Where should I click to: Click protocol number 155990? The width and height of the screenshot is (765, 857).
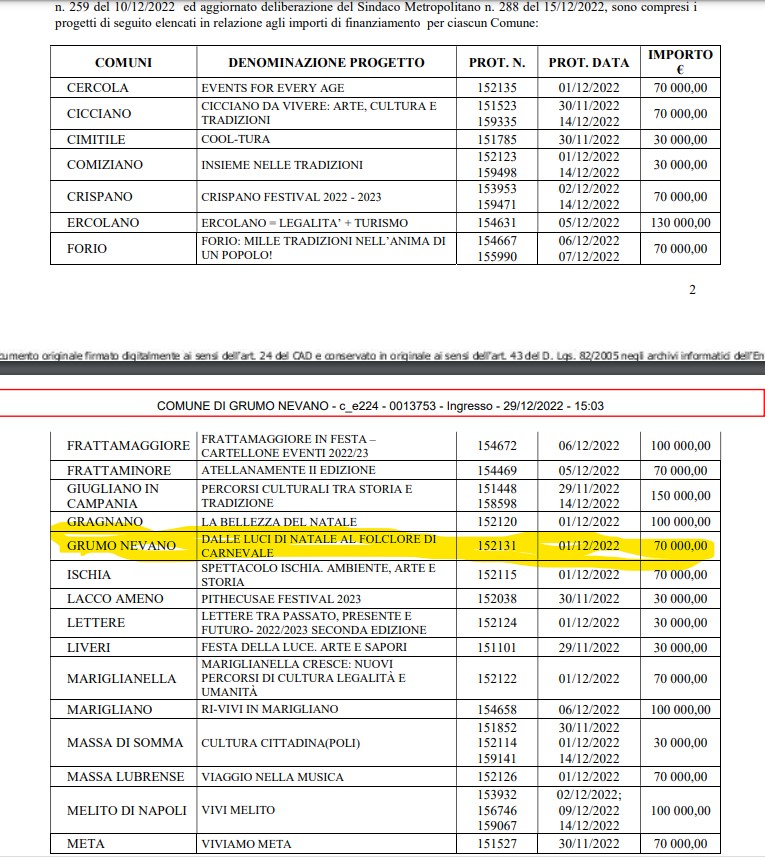click(x=497, y=256)
